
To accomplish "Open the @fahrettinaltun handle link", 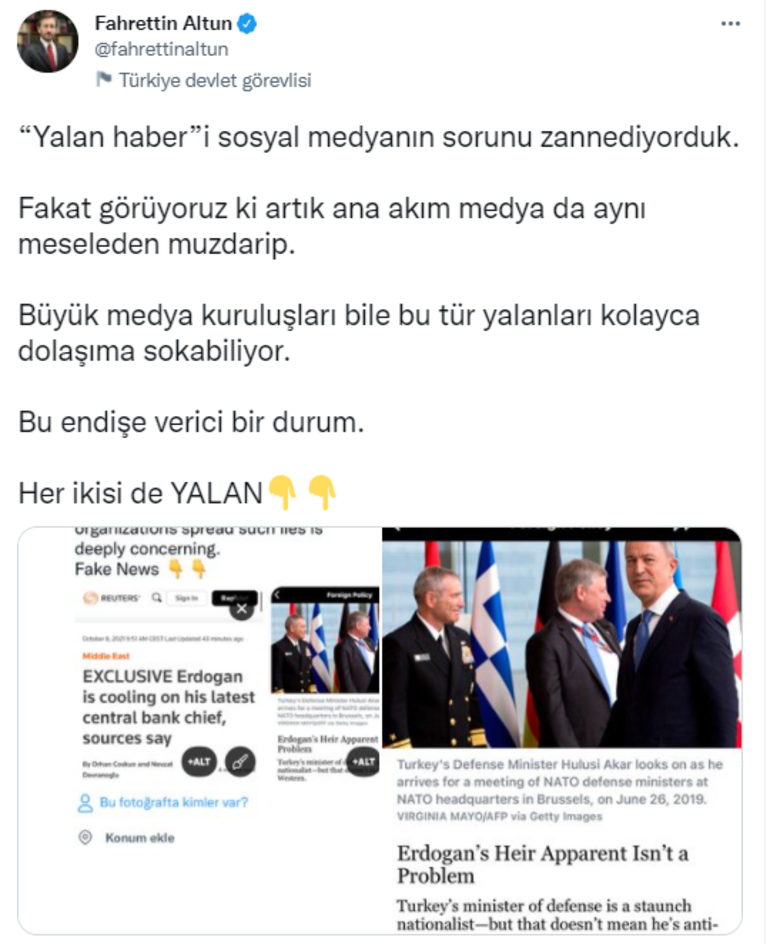I will [x=161, y=49].
